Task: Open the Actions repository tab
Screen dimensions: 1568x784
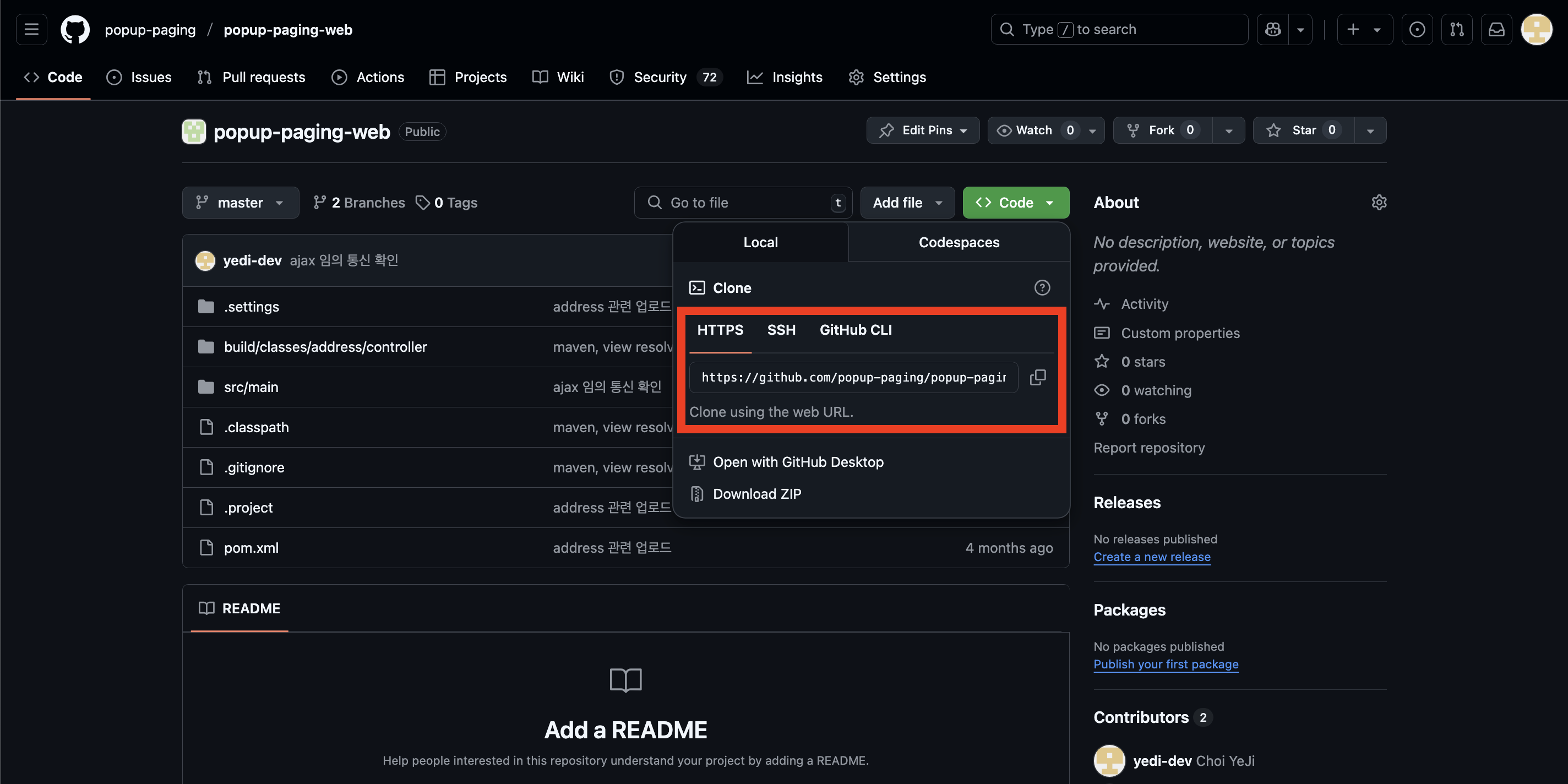Action: coord(368,77)
